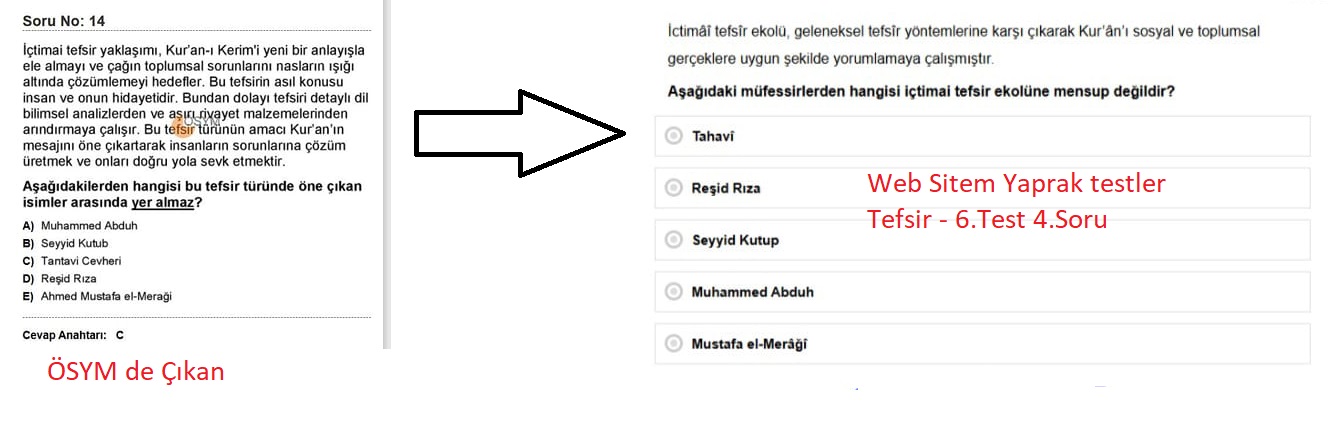Click the red 'ÖSYM de Çıkan' label
Viewport: 1335px width, 423px height.
click(x=136, y=372)
